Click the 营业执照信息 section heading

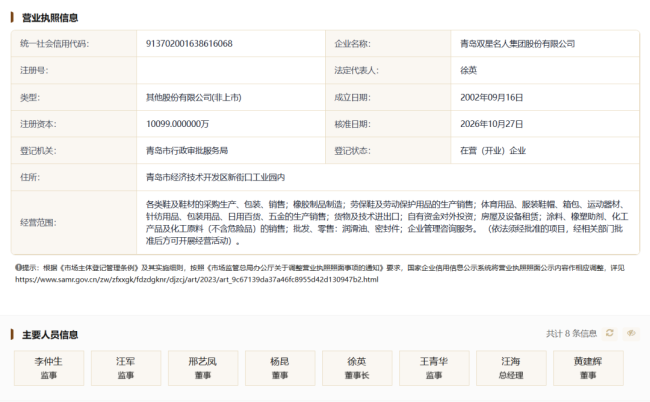[50, 18]
